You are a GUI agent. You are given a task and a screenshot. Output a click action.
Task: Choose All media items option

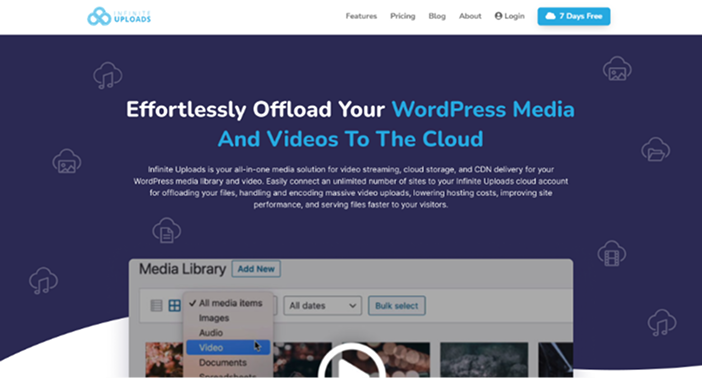[x=231, y=303]
